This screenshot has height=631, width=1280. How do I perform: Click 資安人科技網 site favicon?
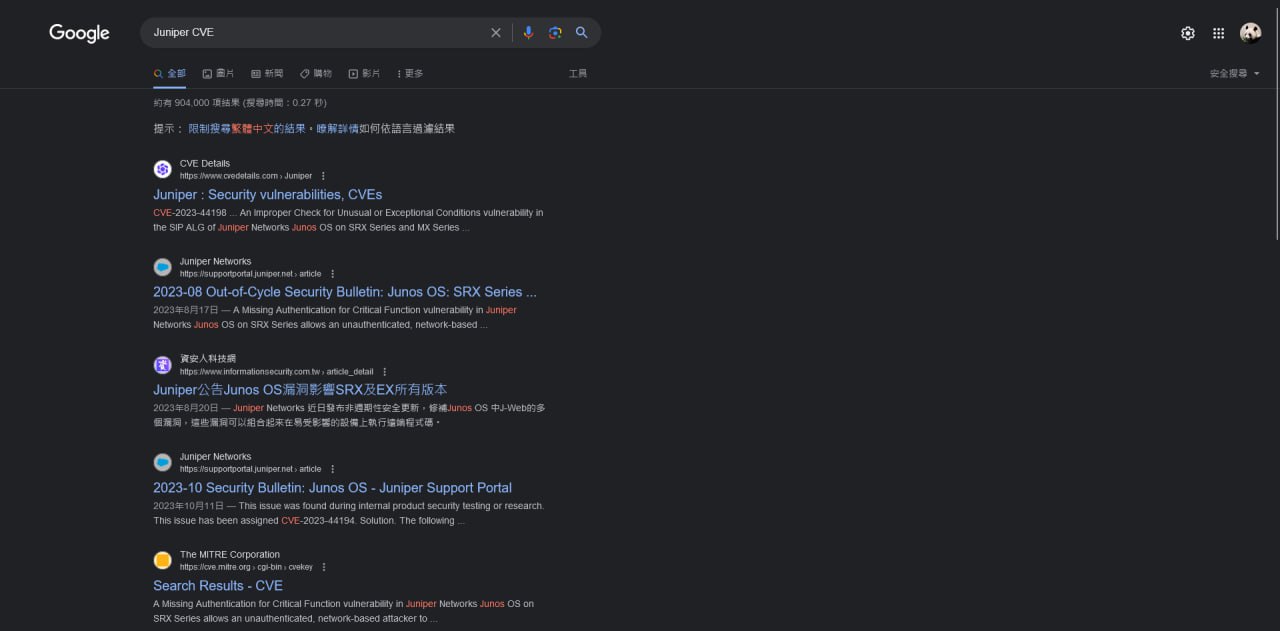point(163,365)
